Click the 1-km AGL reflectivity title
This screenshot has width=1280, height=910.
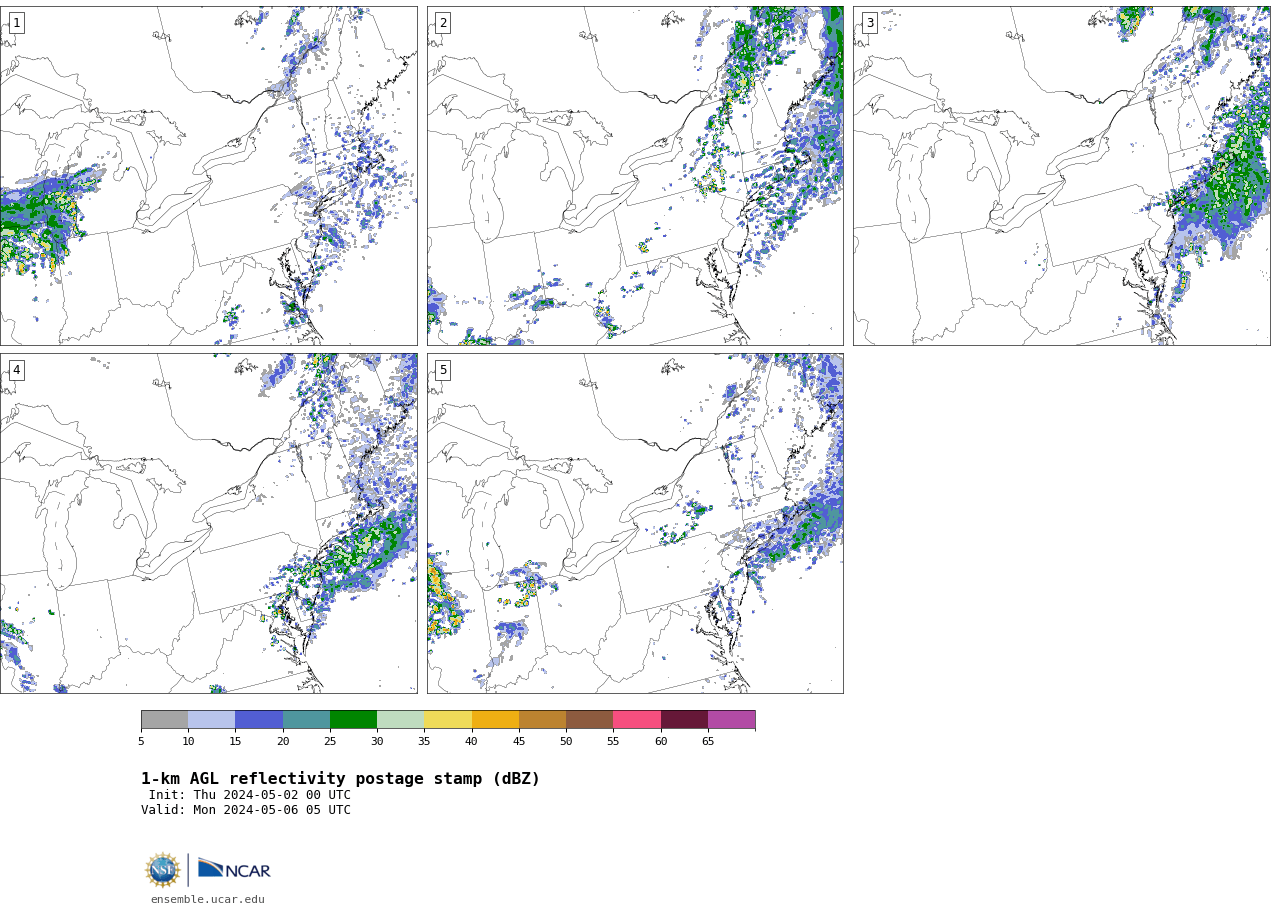click(x=340, y=779)
